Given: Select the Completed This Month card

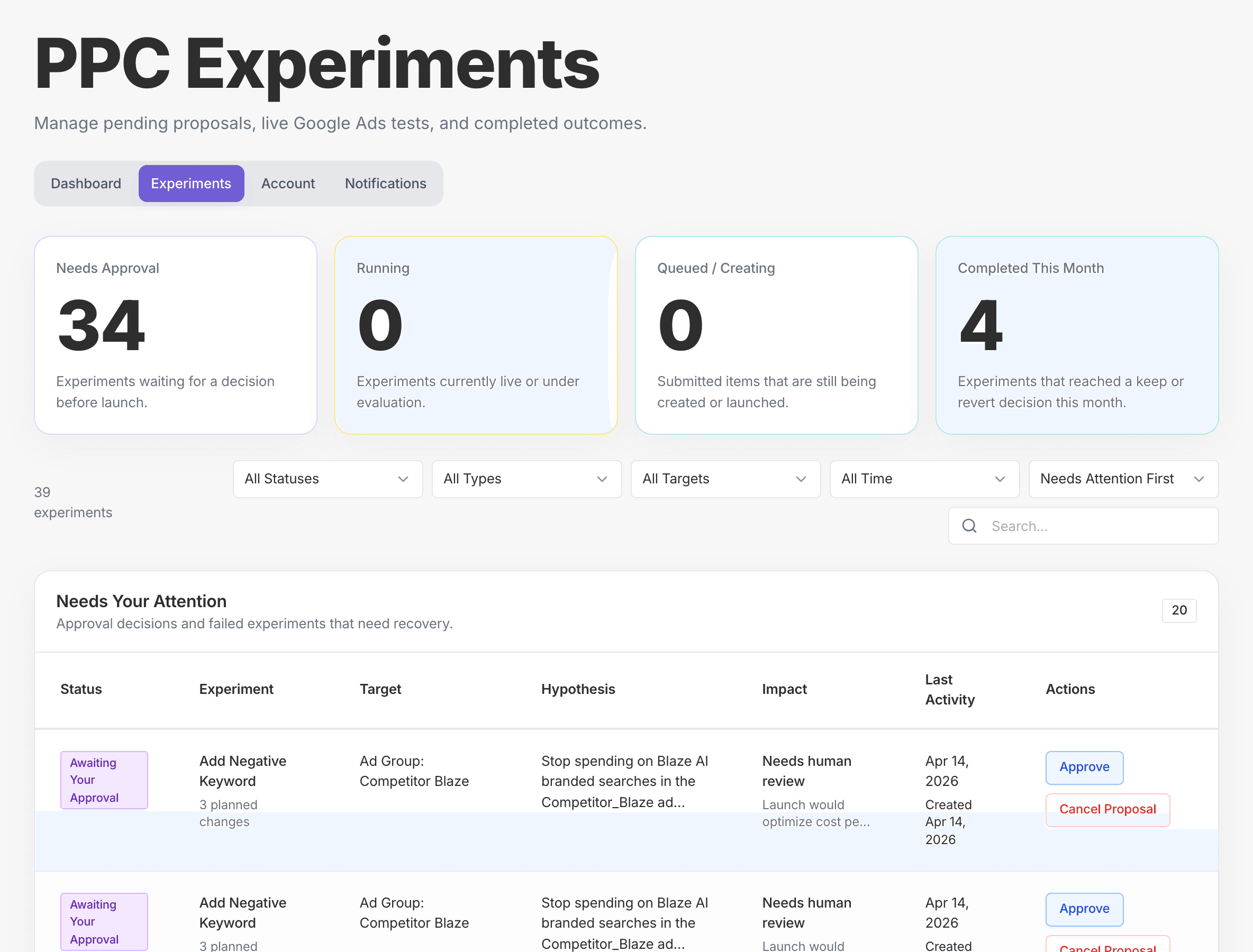Looking at the screenshot, I should point(1076,335).
